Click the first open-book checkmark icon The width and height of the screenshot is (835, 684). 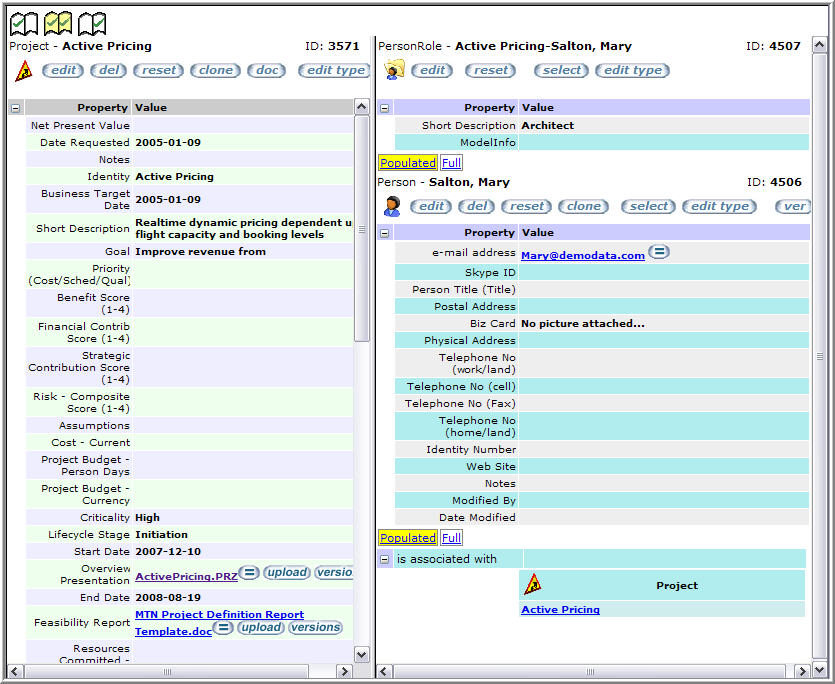click(x=23, y=22)
